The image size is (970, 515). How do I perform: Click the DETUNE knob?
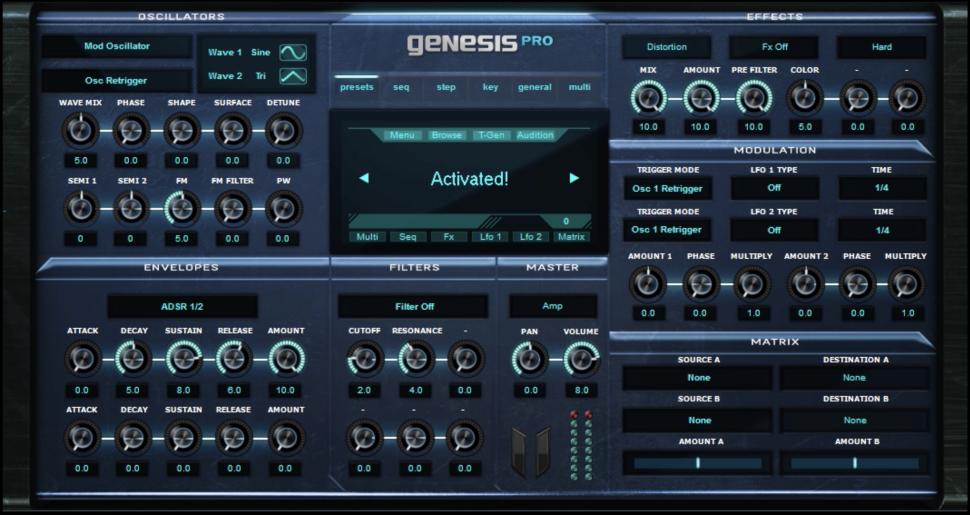pos(283,131)
